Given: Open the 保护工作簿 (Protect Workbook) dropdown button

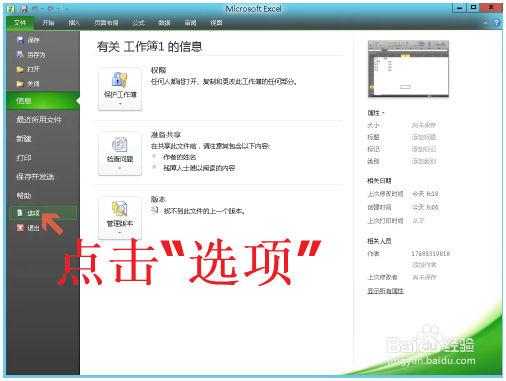Looking at the screenshot, I should (x=120, y=89).
